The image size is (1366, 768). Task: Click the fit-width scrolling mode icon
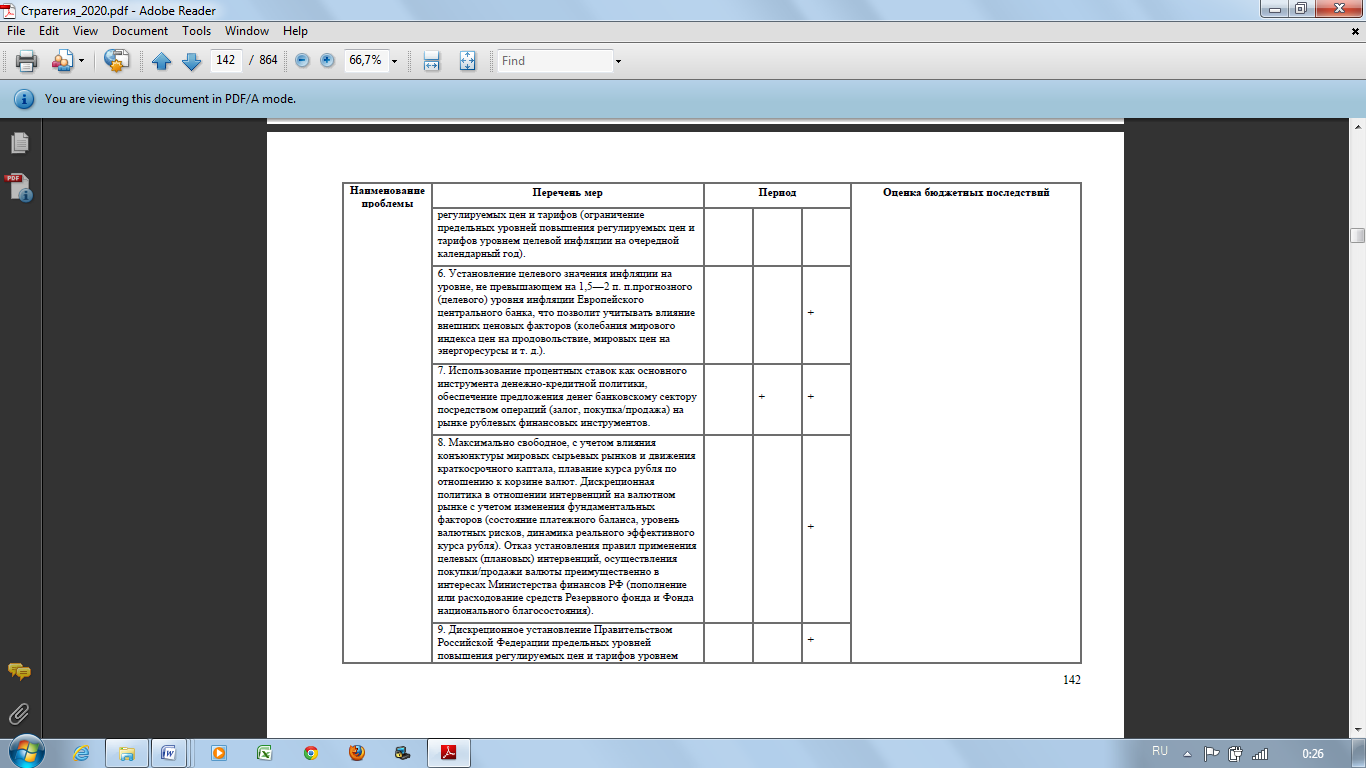[x=432, y=61]
